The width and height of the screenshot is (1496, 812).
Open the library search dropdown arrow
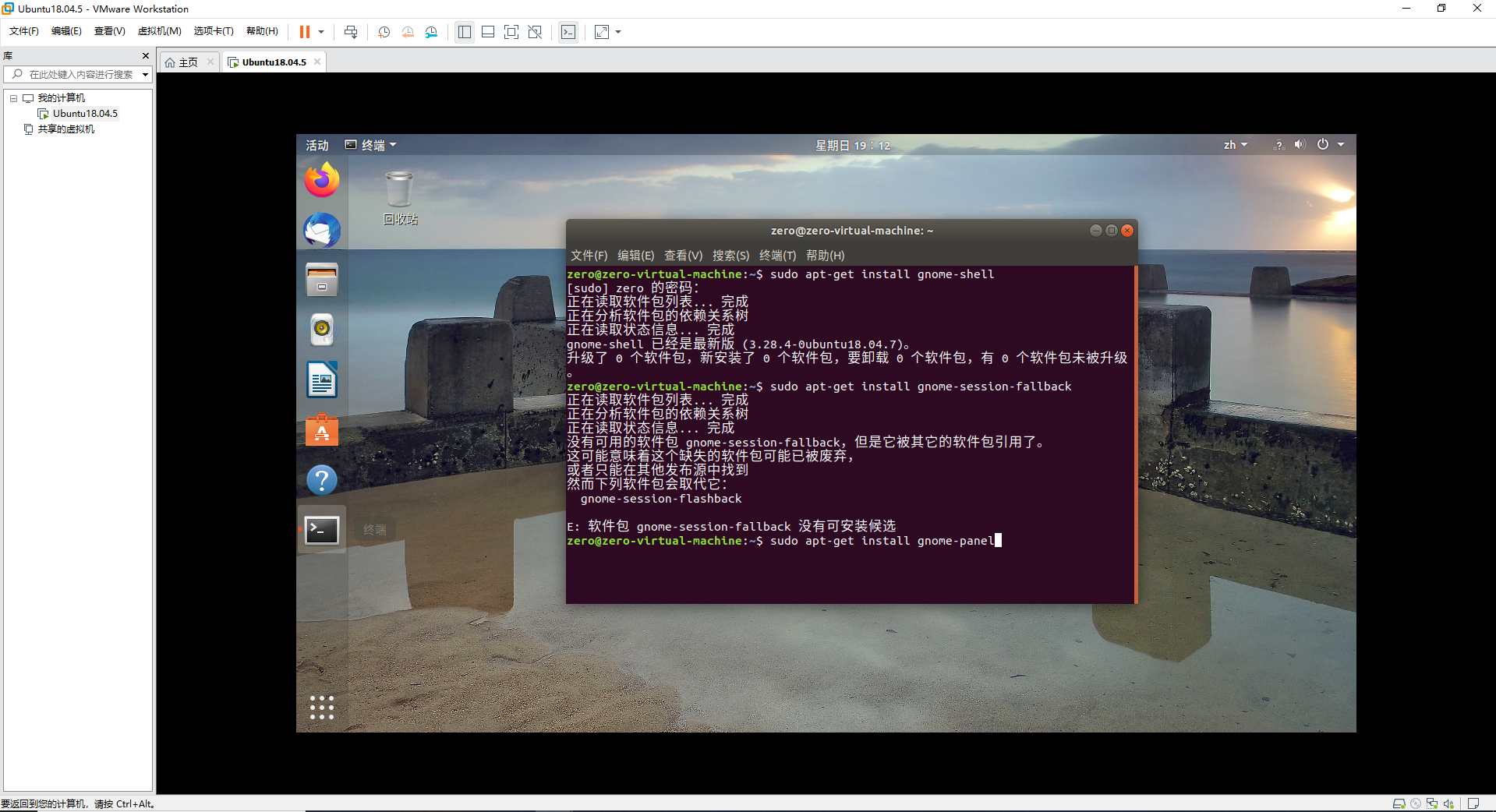(145, 75)
